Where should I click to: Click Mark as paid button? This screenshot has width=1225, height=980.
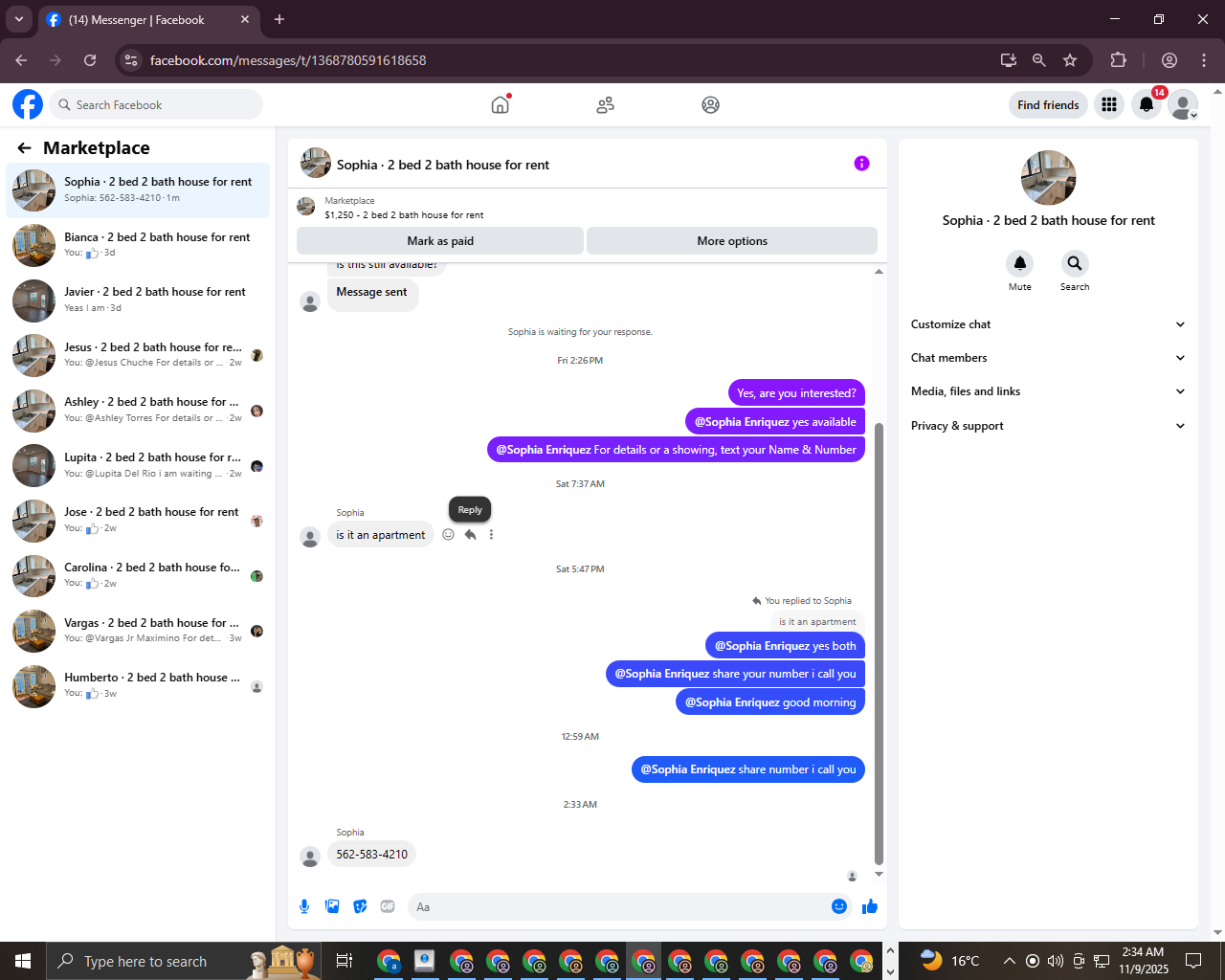click(440, 241)
